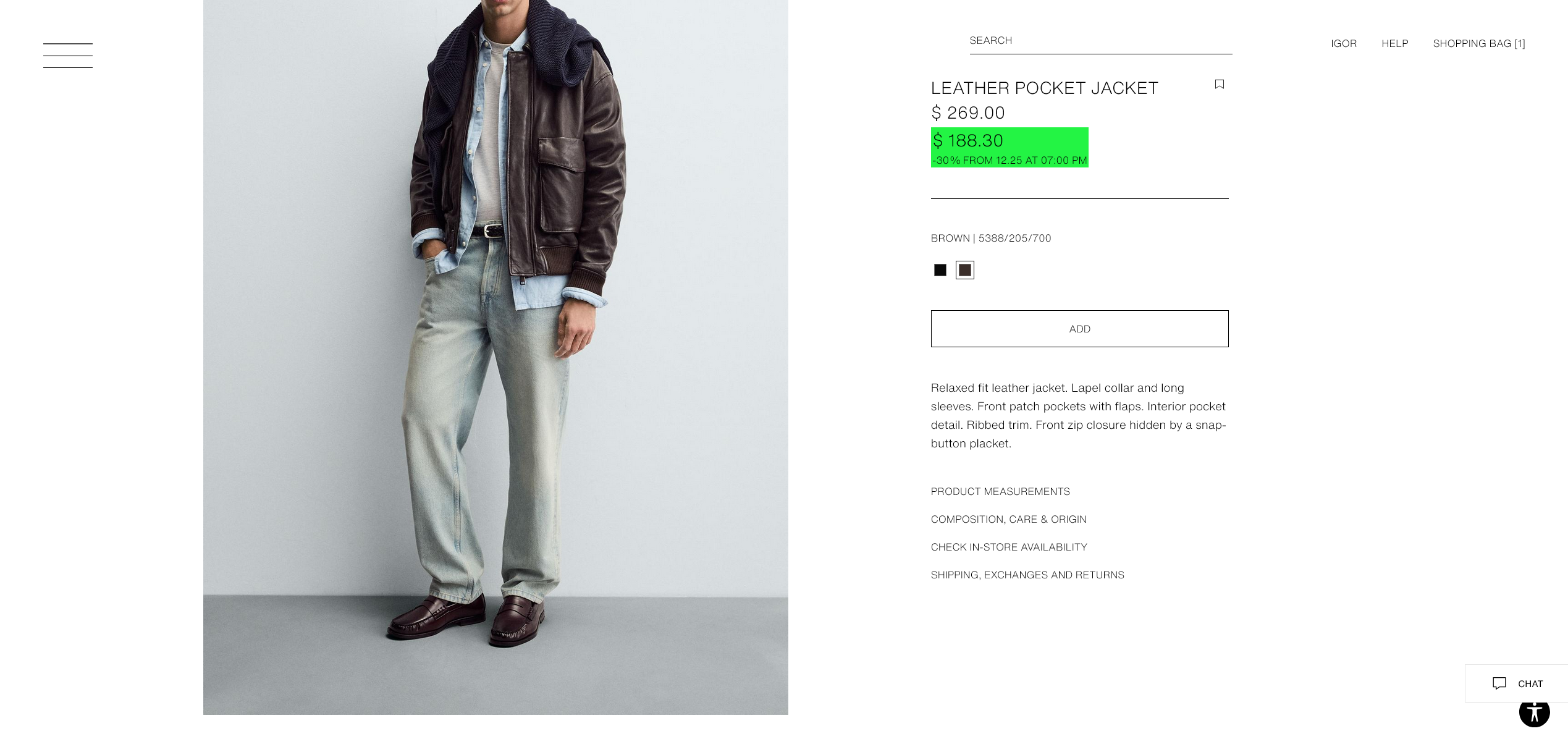The image size is (1568, 752).
Task: Click the ADD button
Action: coord(1079,329)
